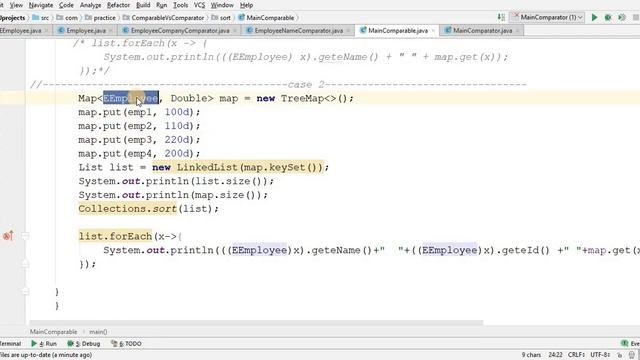640x360 pixels.
Task: Click the CRLF line separator indicator
Action: (576, 355)
